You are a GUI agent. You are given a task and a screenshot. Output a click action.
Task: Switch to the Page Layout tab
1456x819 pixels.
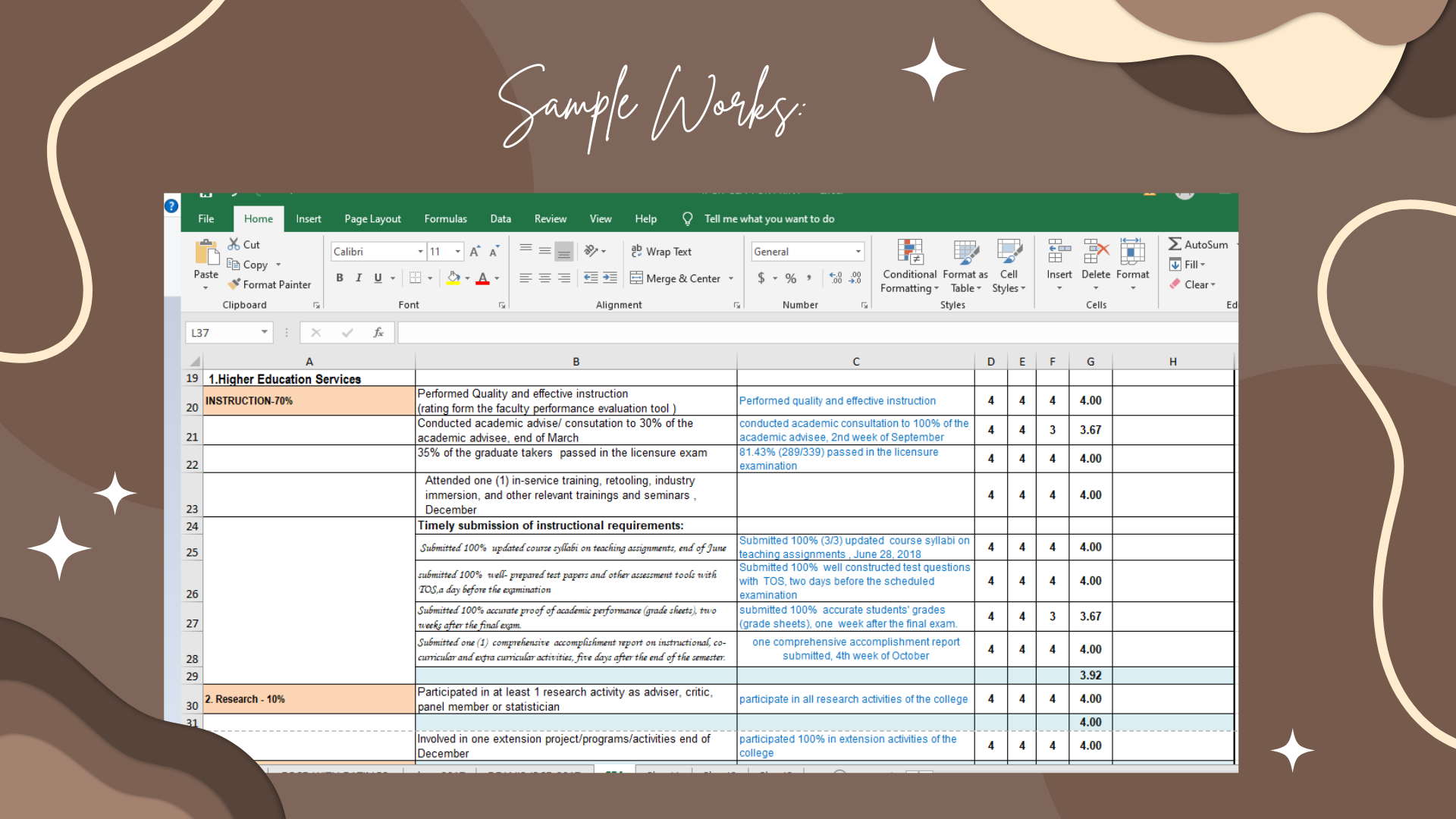click(372, 219)
